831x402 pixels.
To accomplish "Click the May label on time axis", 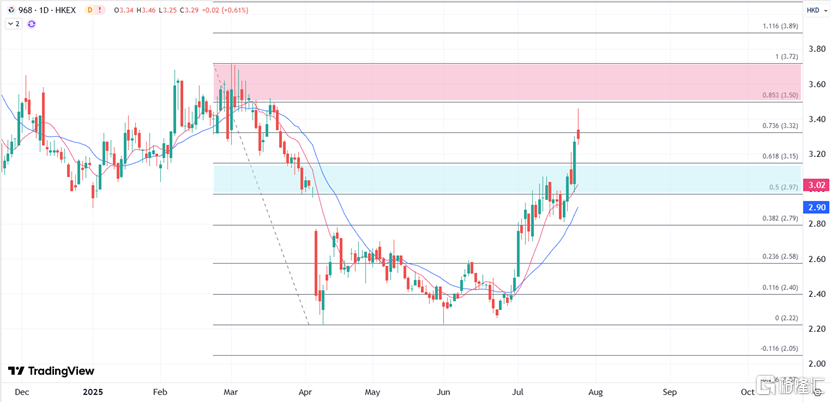I will (x=373, y=392).
